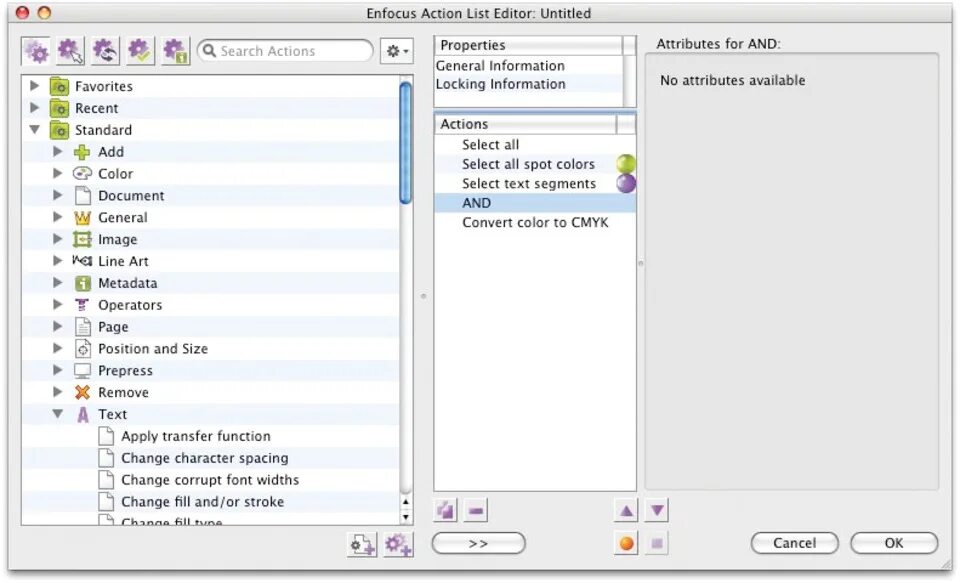Expand the General category
The height and width of the screenshot is (583, 960).
point(58,217)
